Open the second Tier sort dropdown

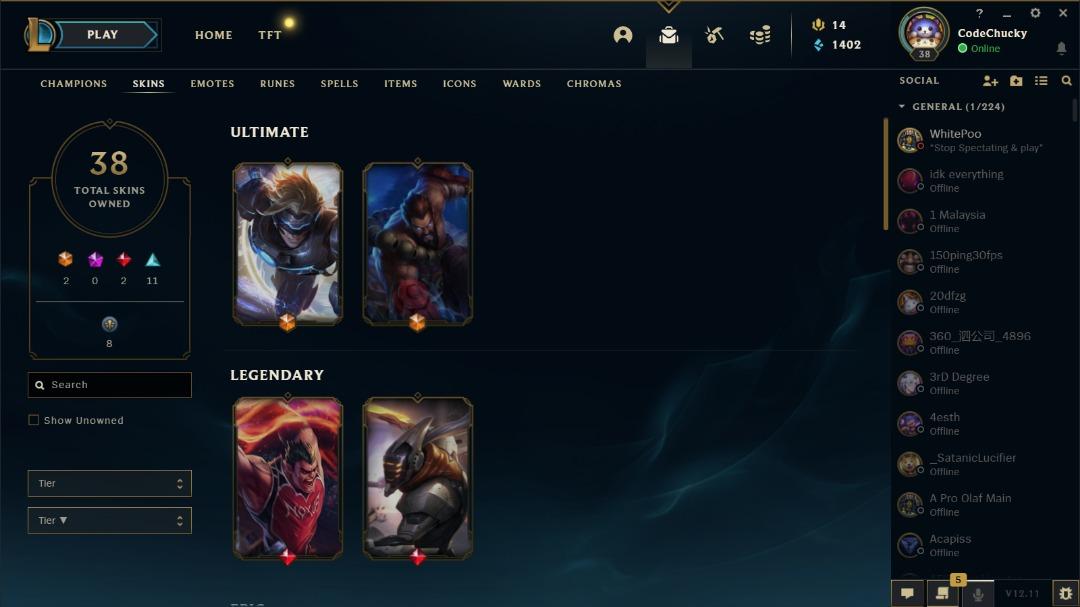click(110, 520)
